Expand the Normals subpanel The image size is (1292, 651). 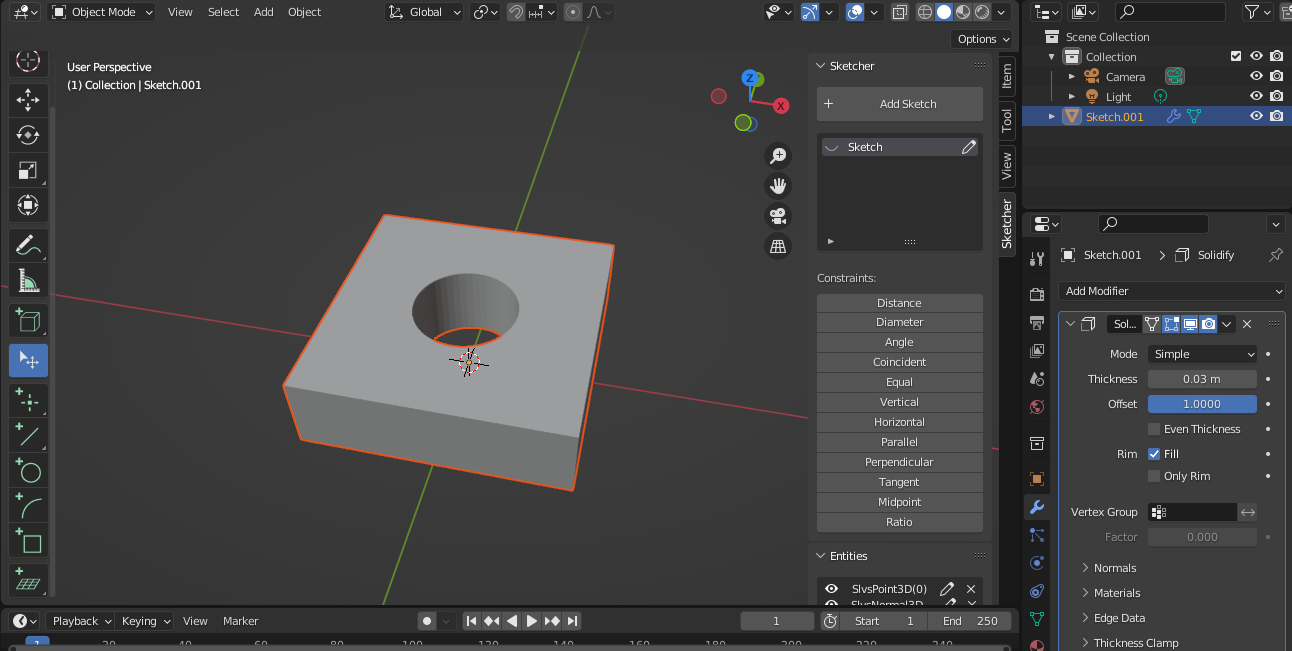tap(1114, 568)
